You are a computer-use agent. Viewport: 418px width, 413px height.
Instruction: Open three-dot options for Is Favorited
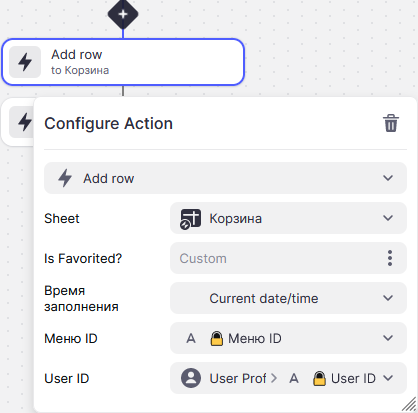click(x=390, y=258)
